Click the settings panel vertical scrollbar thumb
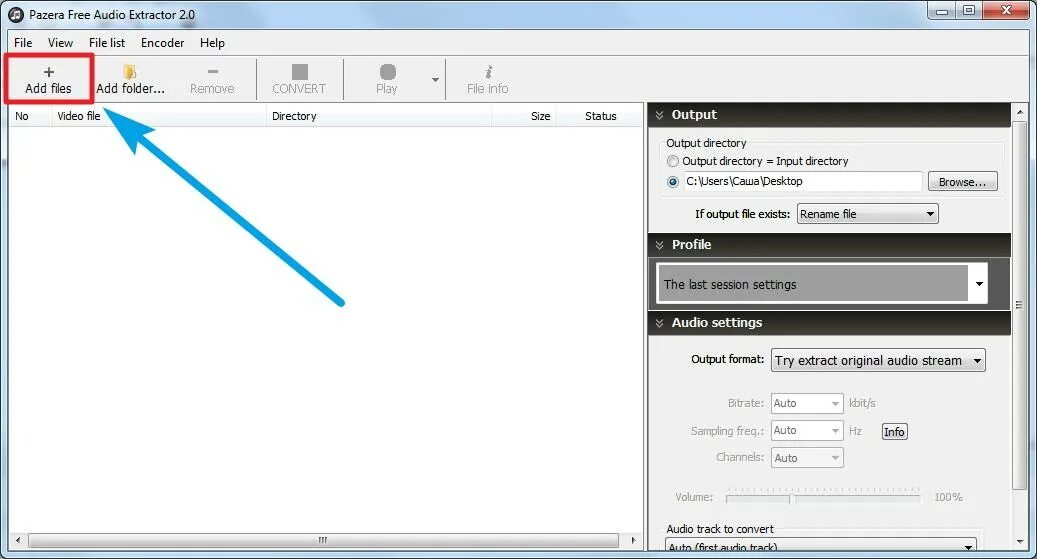The image size is (1037, 559). click(1019, 305)
